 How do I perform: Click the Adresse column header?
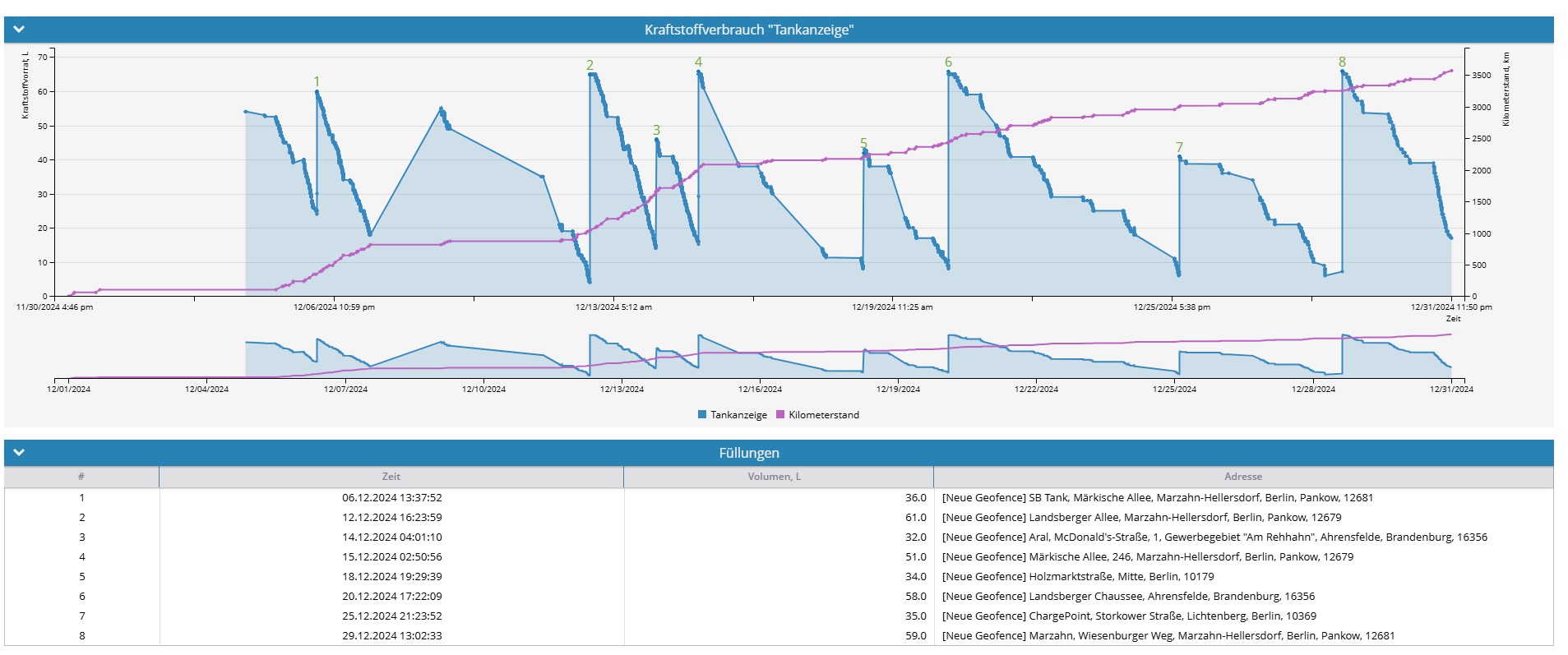(1242, 477)
